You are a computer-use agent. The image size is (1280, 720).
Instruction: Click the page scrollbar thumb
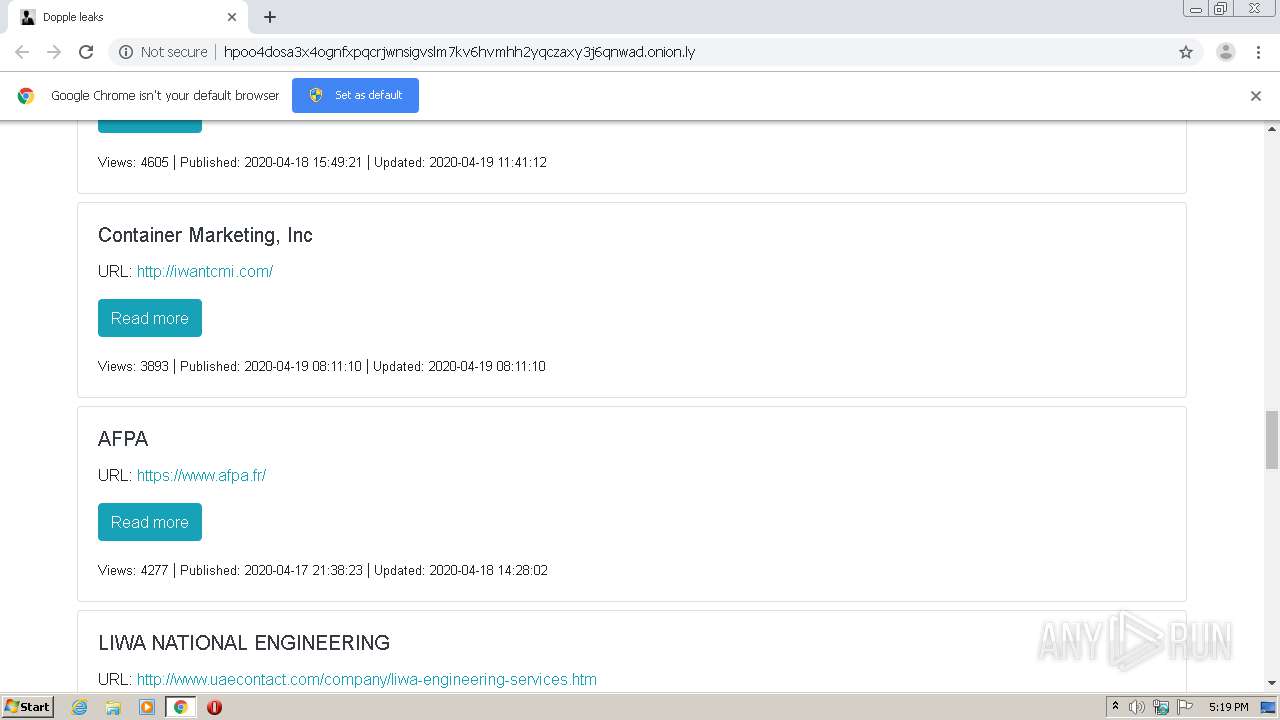tap(1272, 439)
